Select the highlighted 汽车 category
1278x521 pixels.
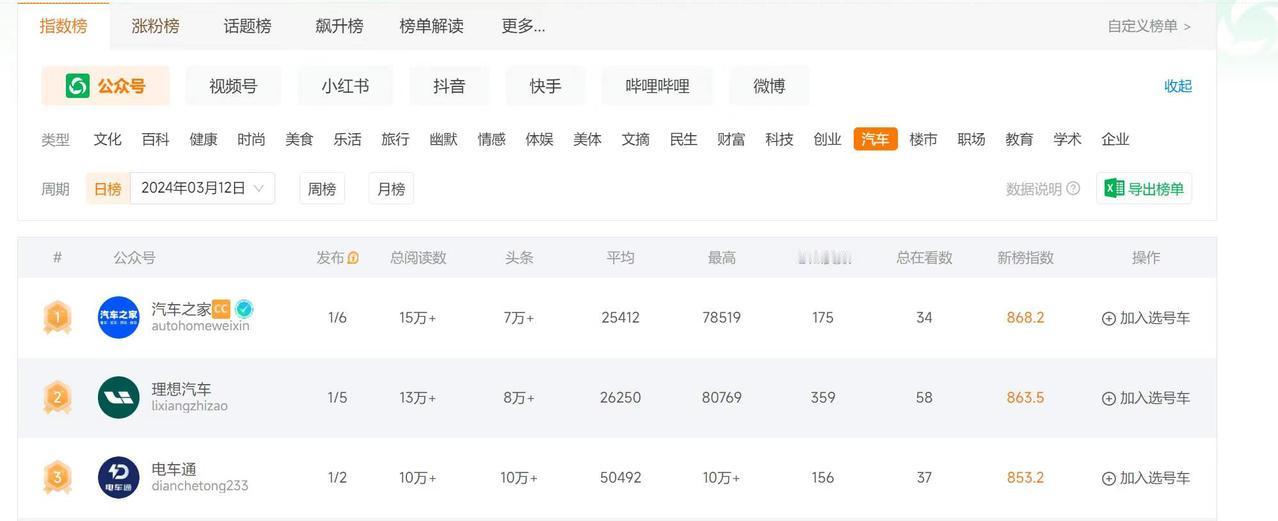pos(875,139)
